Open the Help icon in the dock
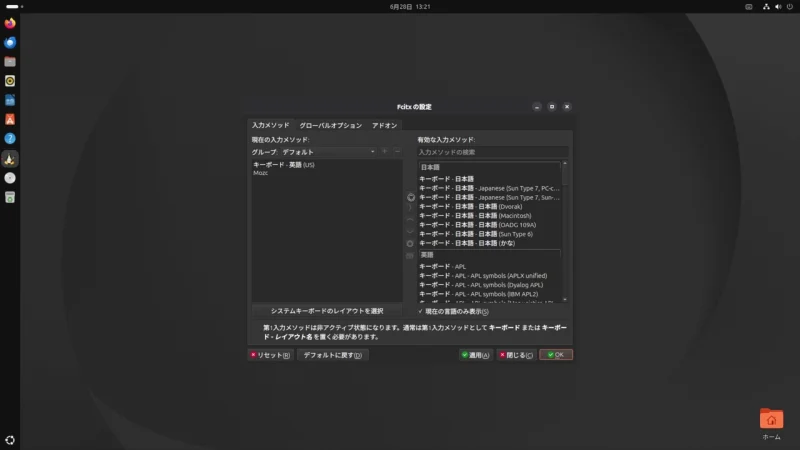Viewport: 800px width, 450px height. coord(10,139)
